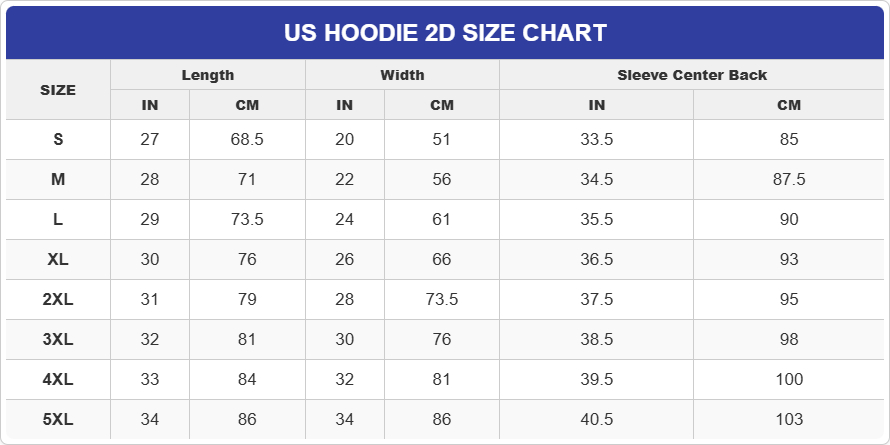Select the 2XL size row label

58,300
